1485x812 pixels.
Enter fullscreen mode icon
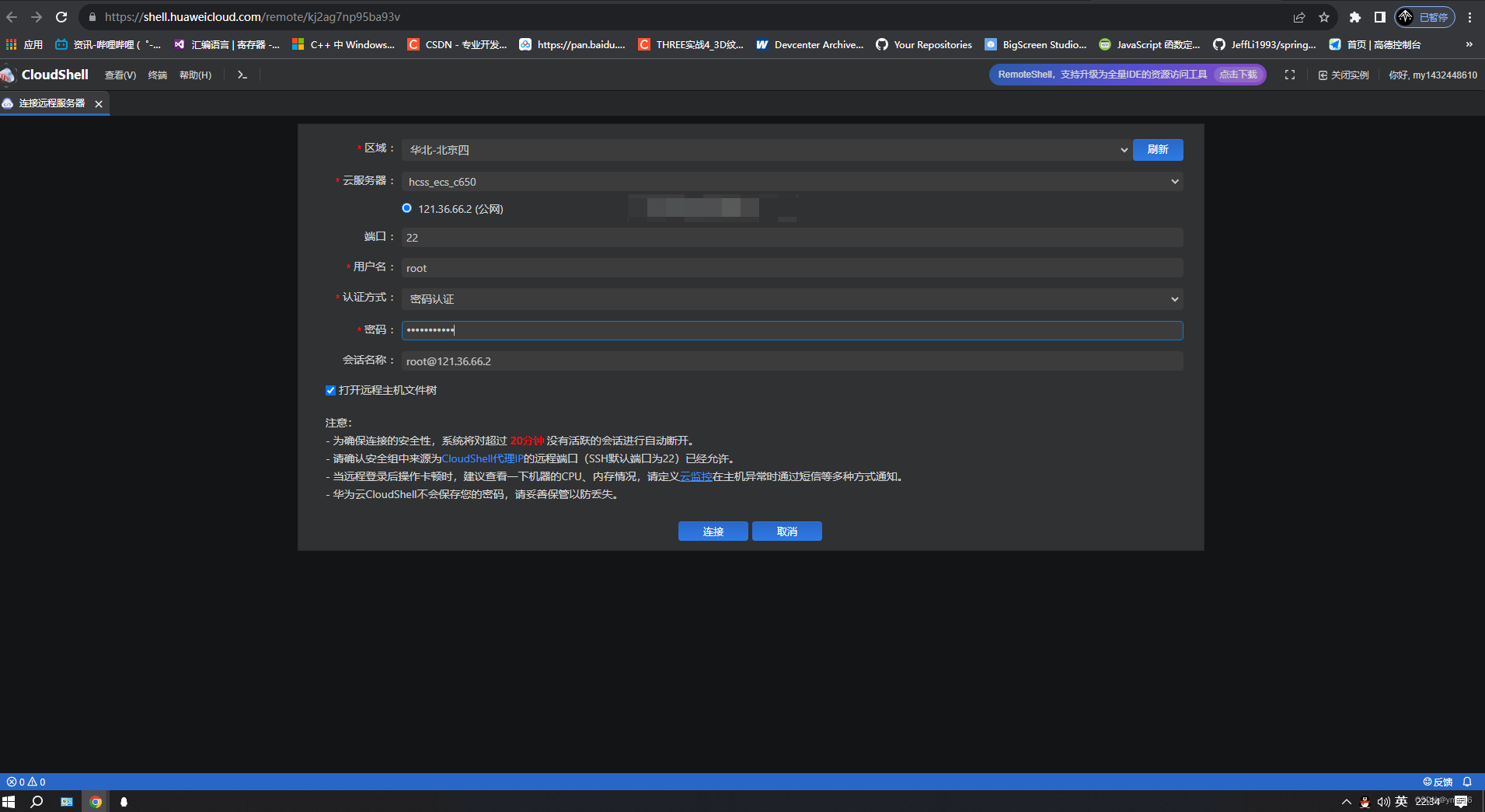pyautogui.click(x=1290, y=75)
